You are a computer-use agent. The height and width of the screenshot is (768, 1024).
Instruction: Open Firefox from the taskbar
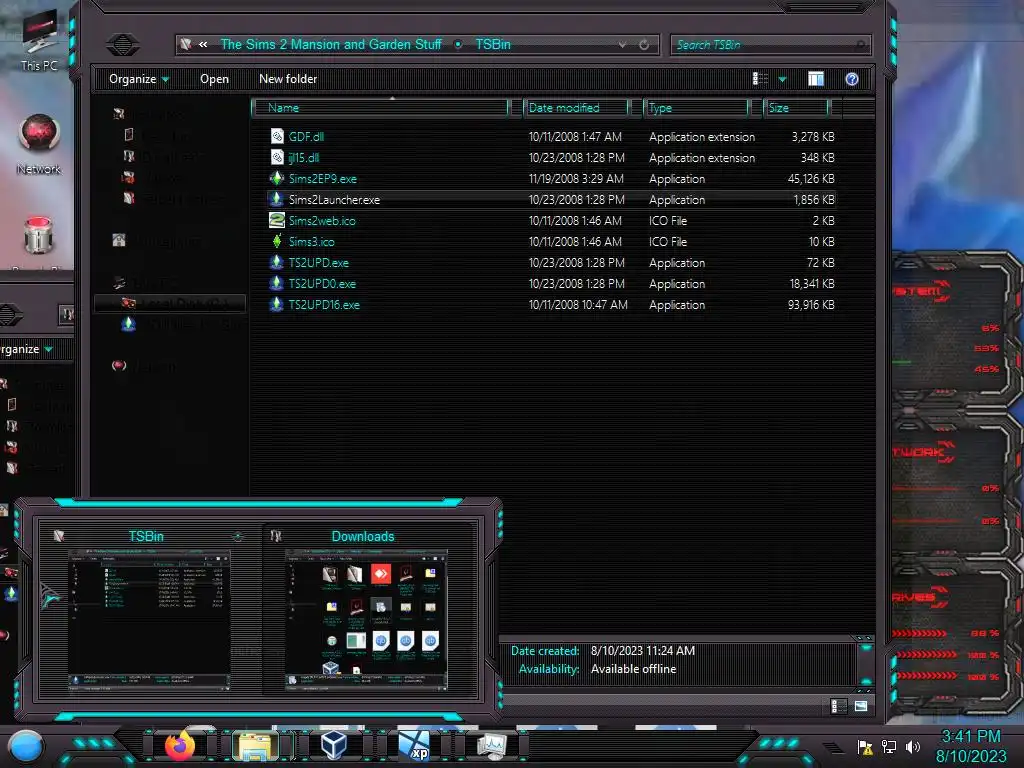[x=180, y=745]
